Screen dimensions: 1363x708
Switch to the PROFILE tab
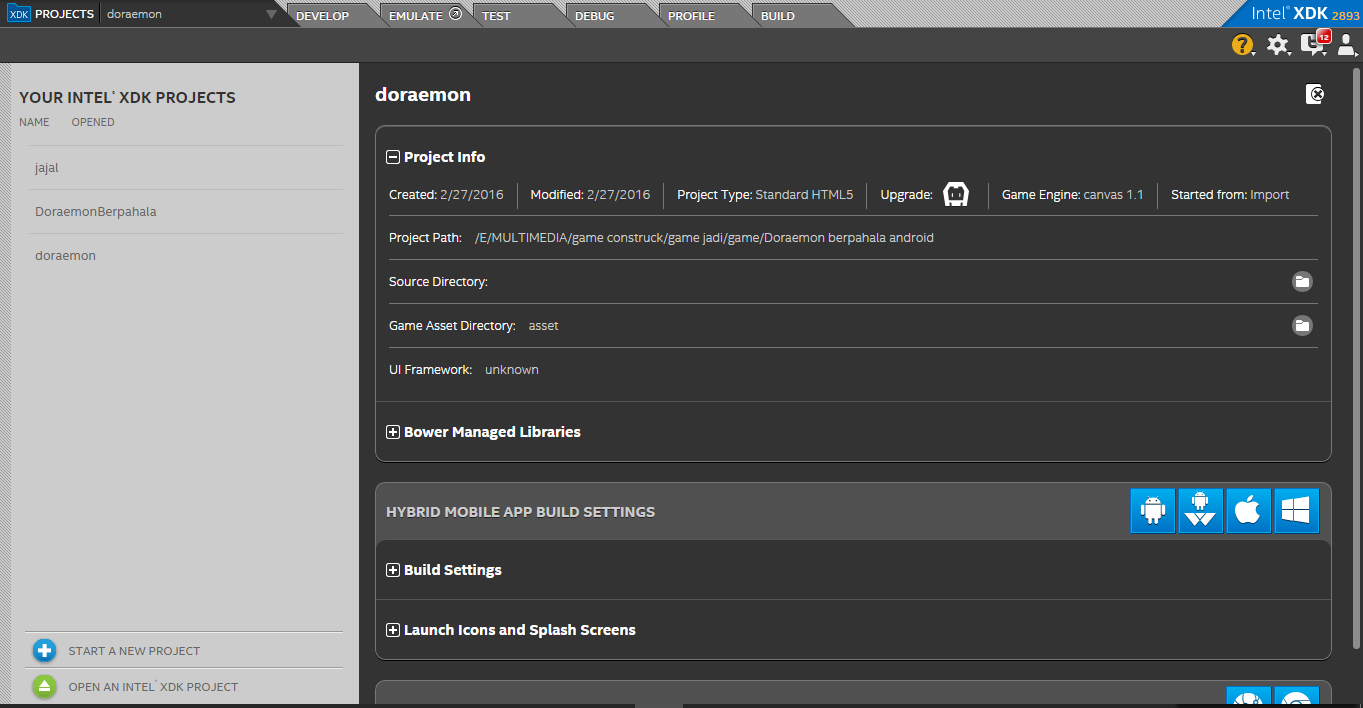[x=692, y=16]
